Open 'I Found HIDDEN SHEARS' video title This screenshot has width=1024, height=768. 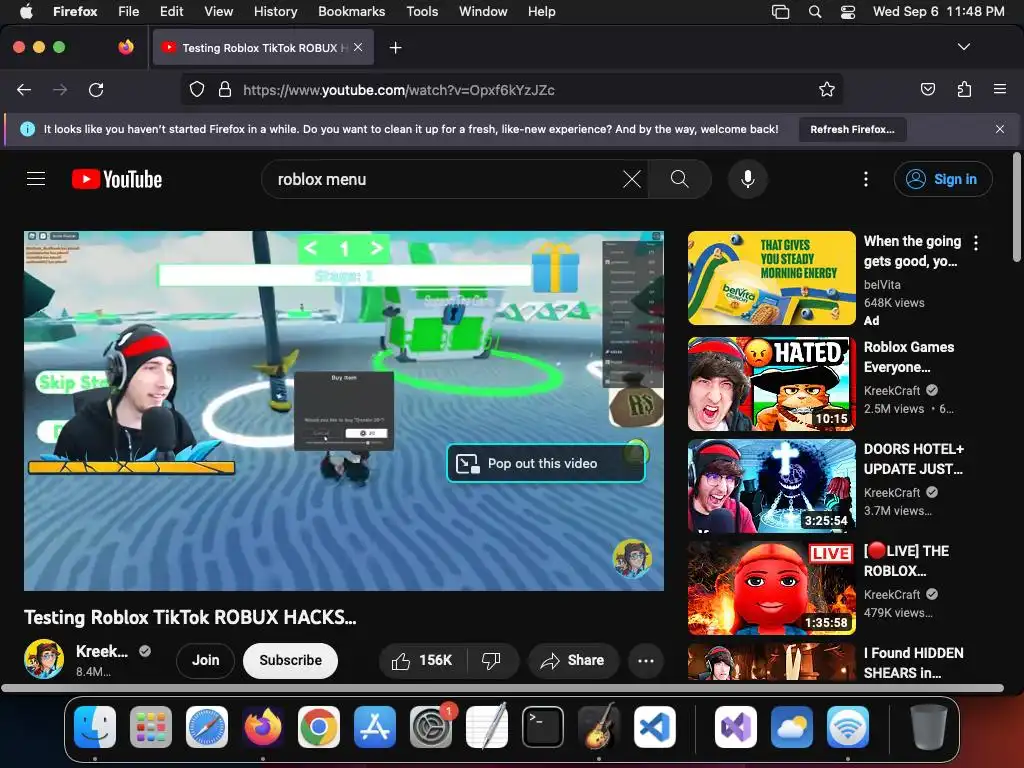913,663
